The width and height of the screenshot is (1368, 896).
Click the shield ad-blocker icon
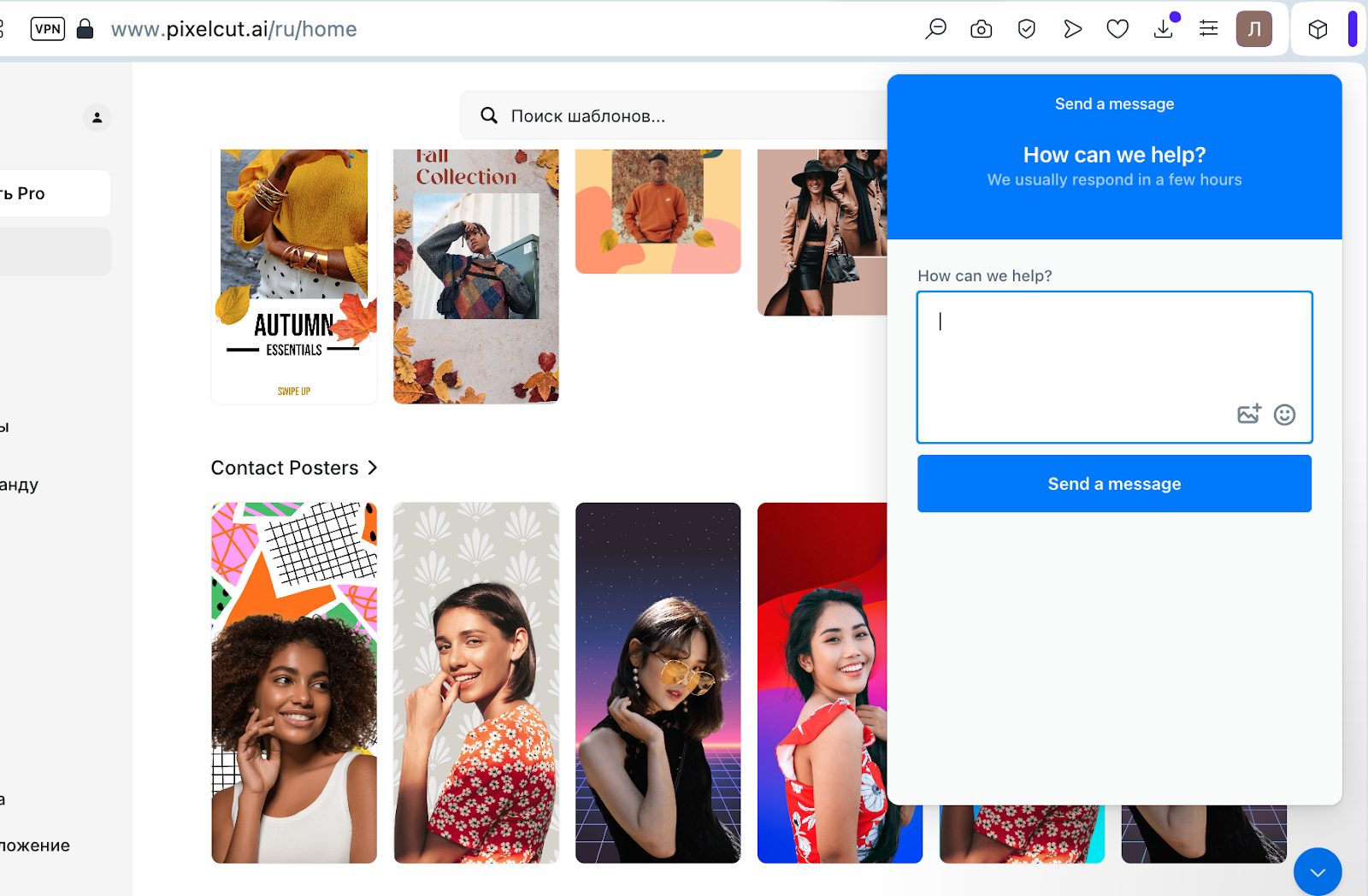(x=1027, y=29)
